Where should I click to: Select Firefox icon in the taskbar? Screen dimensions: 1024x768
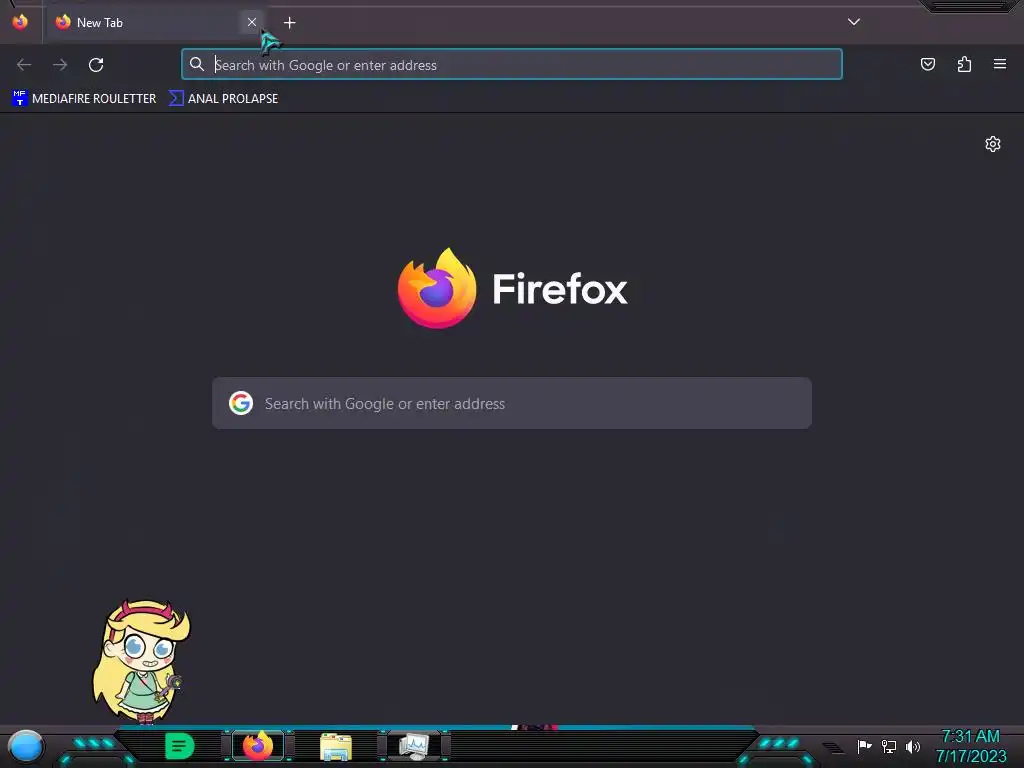(x=258, y=746)
